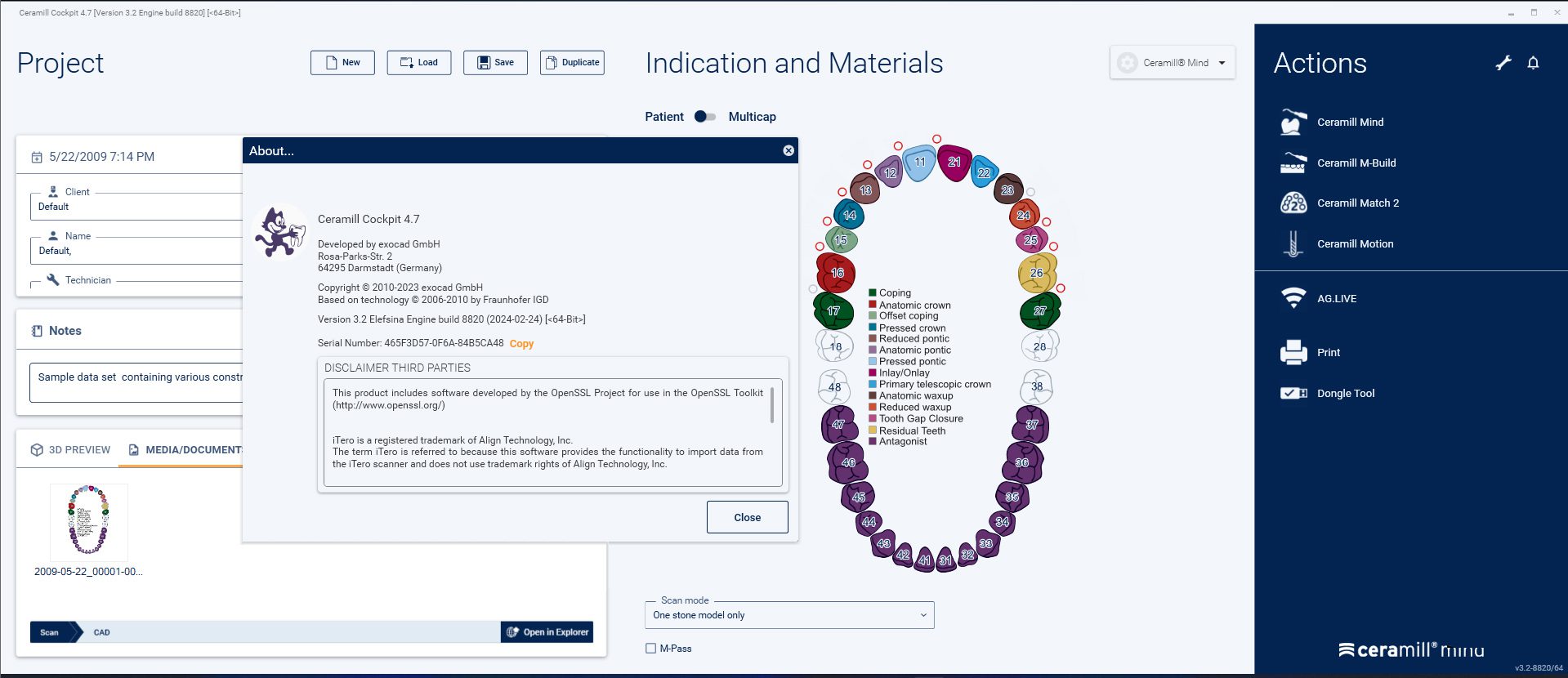Open settings wrench icon in Actions
The height and width of the screenshot is (678, 1568).
(1503, 63)
